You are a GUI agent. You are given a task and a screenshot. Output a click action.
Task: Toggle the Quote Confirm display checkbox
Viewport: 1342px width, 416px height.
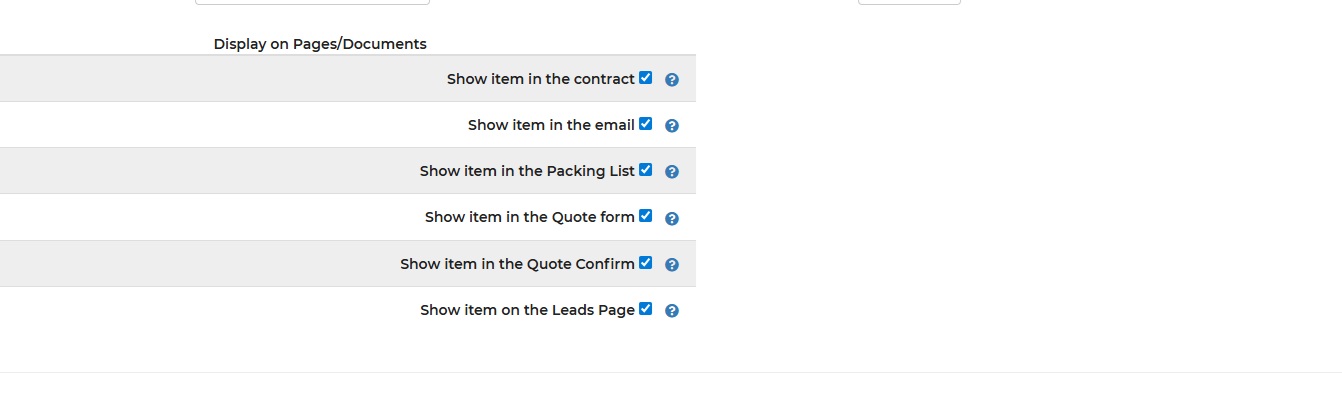pos(645,262)
